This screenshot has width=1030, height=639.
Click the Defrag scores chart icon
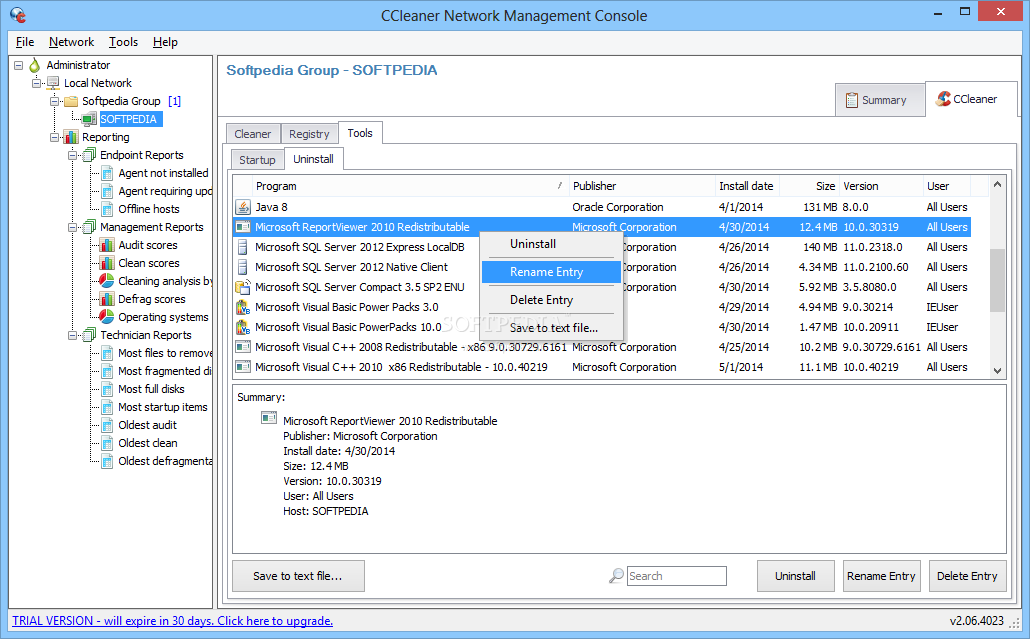tap(107, 299)
